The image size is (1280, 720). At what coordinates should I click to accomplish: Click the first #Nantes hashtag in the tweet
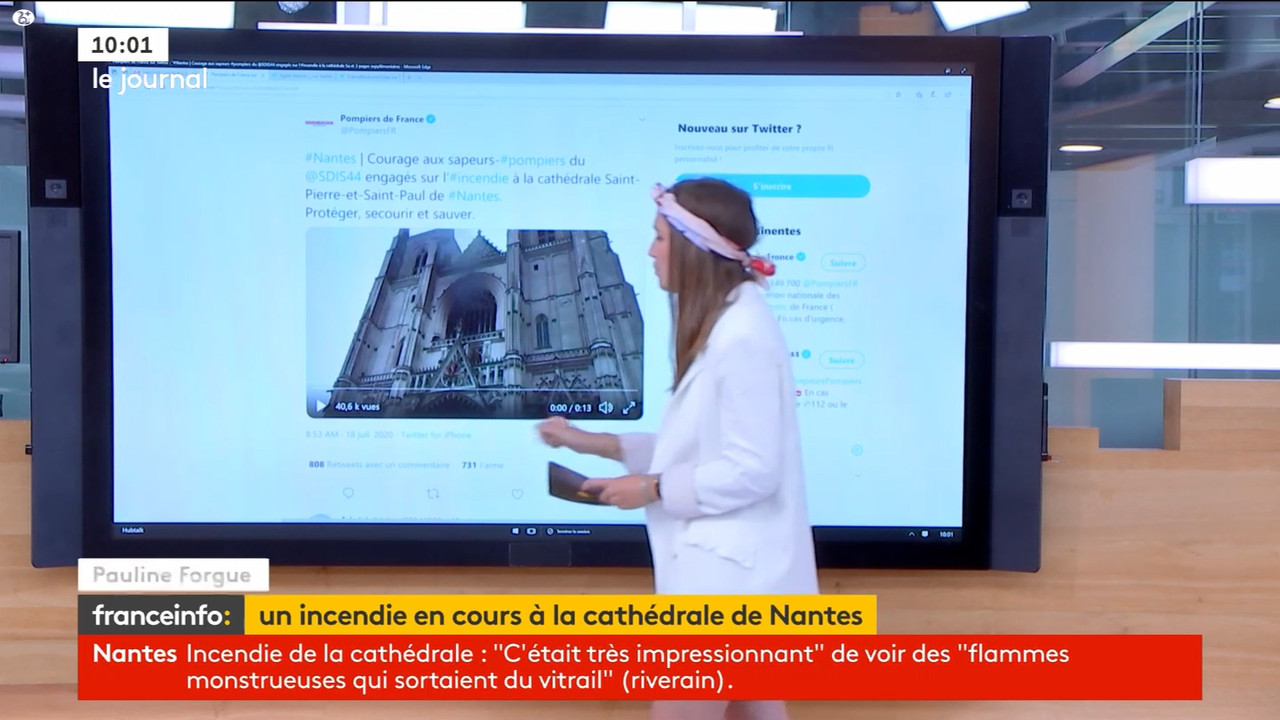coord(330,160)
